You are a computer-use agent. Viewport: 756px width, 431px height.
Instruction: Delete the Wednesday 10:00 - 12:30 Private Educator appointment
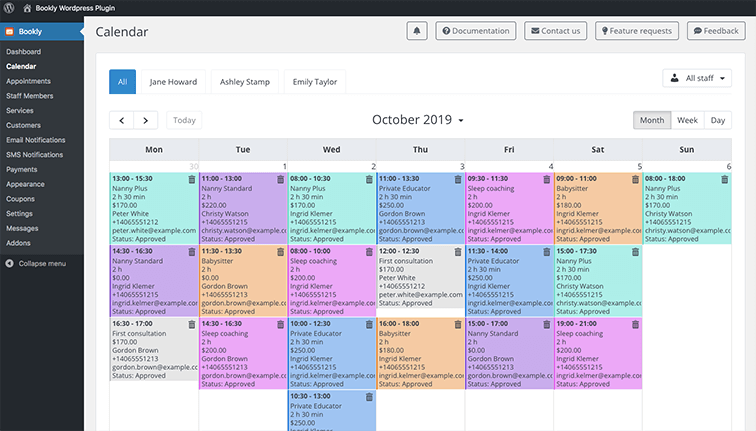pyautogui.click(x=369, y=324)
